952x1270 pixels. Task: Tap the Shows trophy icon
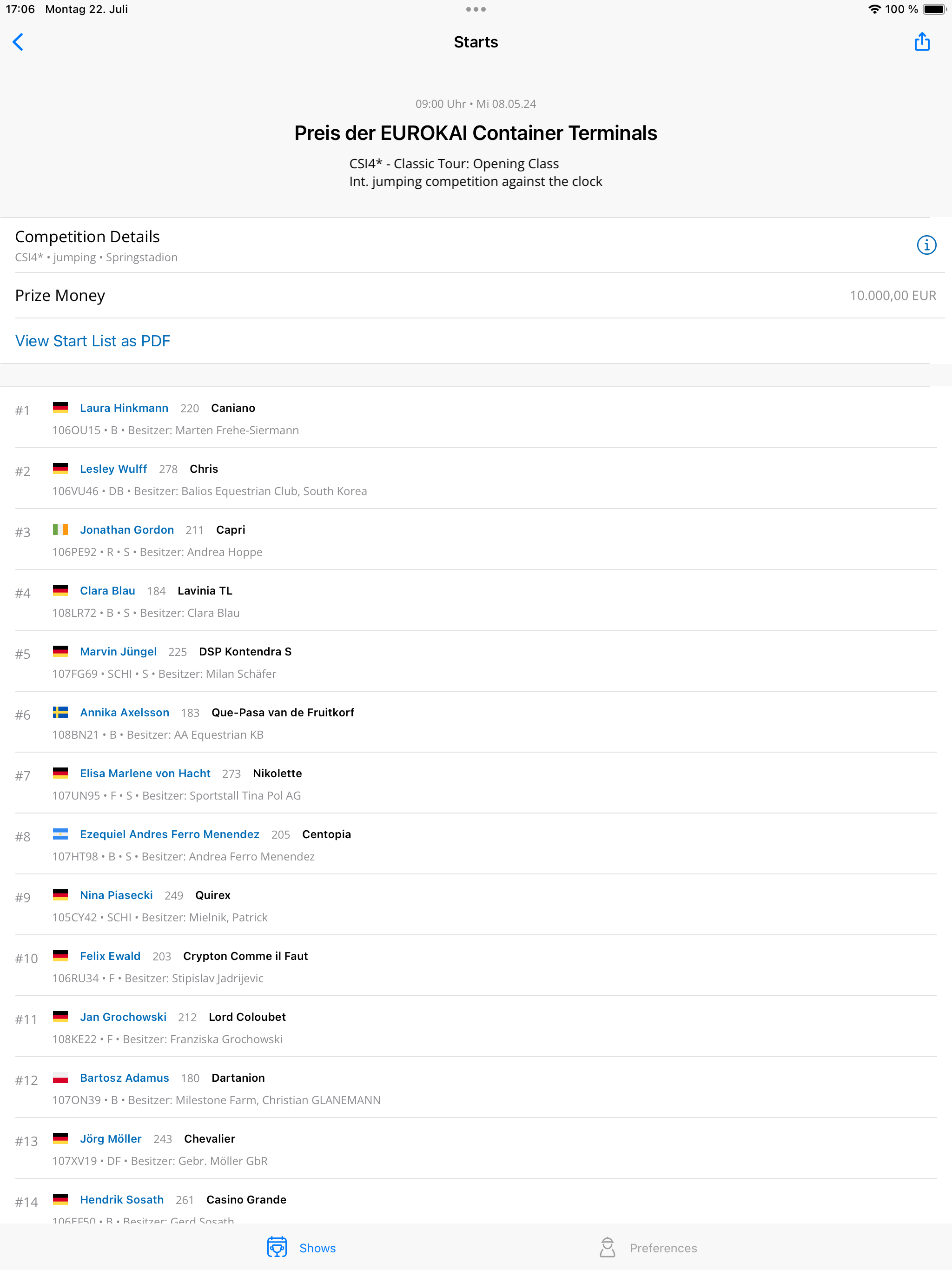pos(277,1247)
